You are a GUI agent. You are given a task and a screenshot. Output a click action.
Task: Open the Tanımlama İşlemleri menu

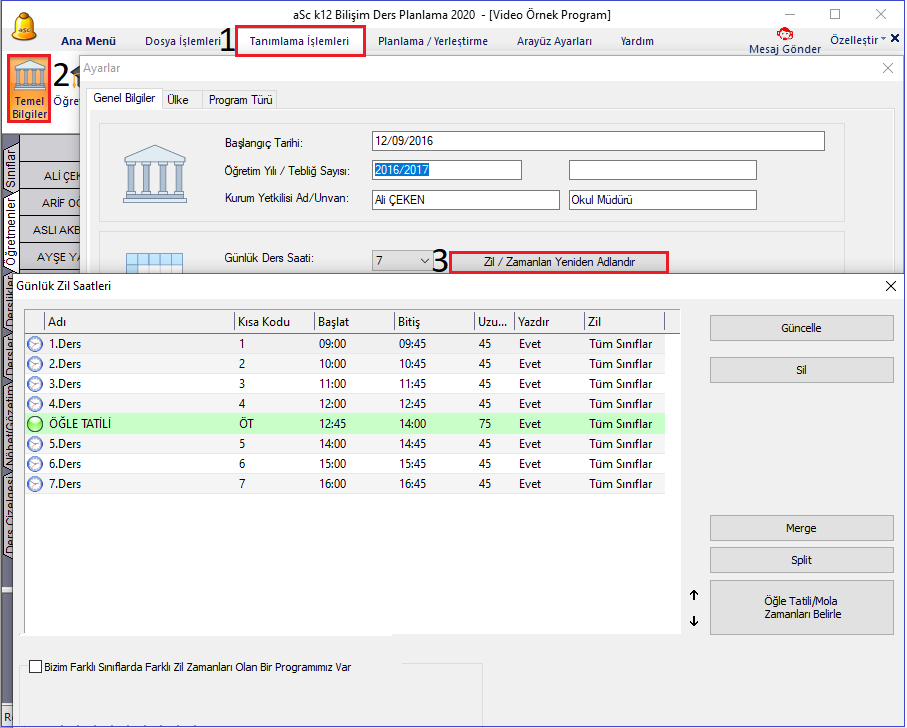click(299, 41)
